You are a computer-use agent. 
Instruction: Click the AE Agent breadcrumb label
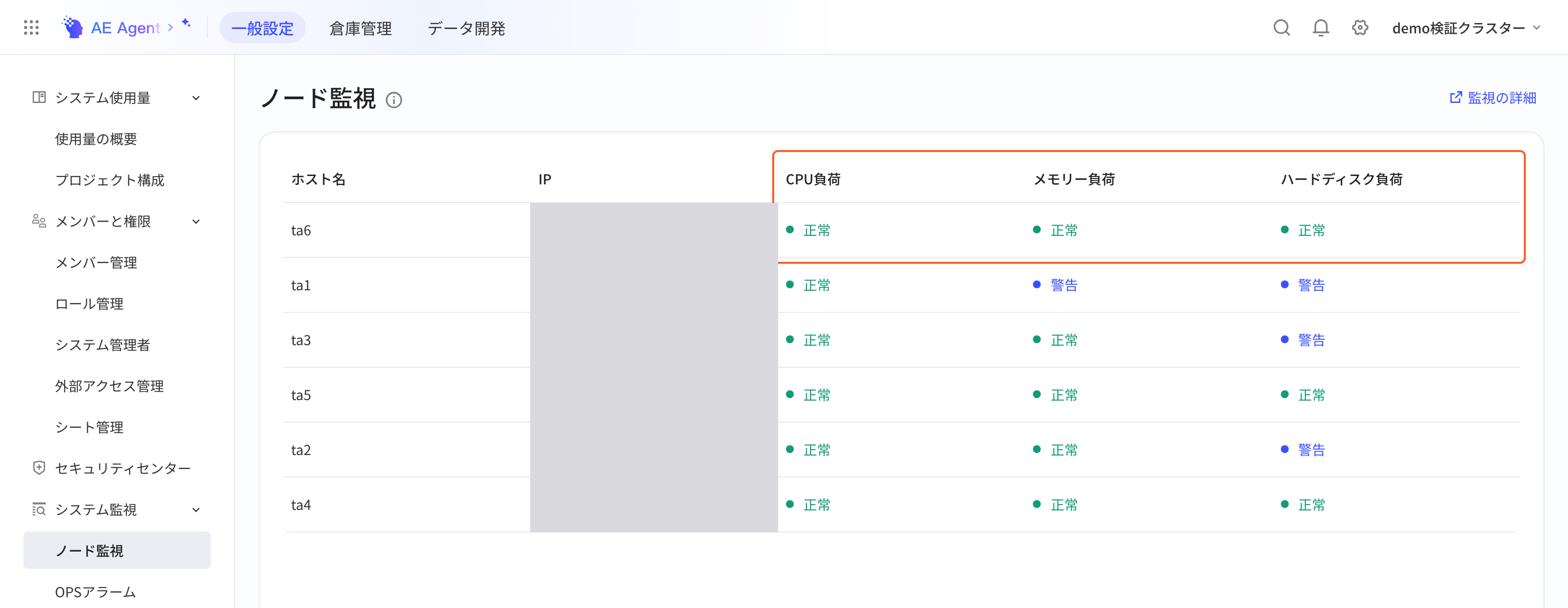click(x=125, y=28)
